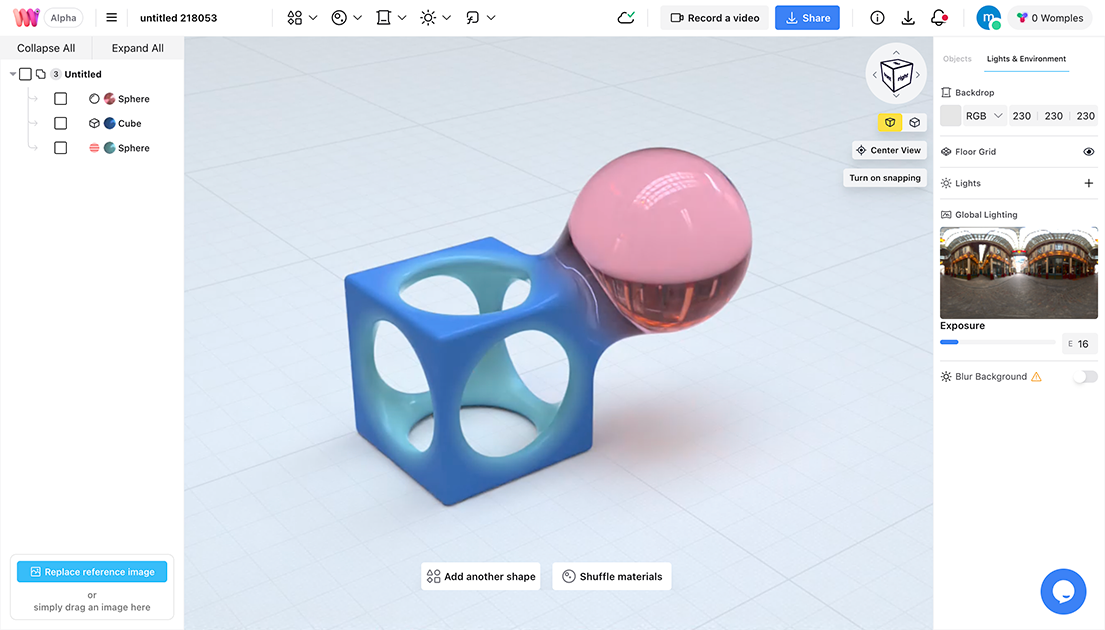Expand the lighting tool dropdown arrow
This screenshot has height=630, width=1105.
coord(446,18)
